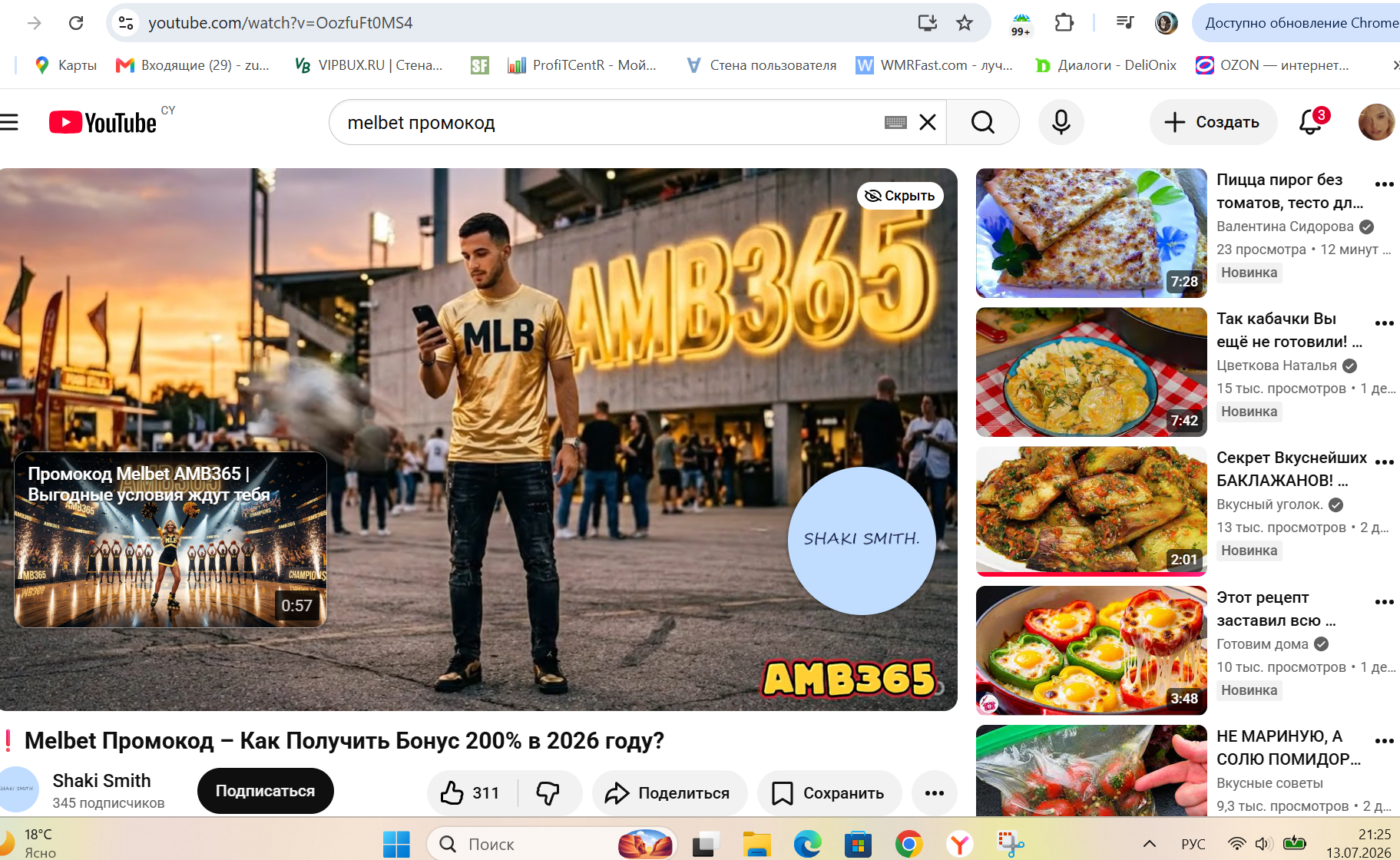Open the Секрет Вкуснейших БАКЛАЖАНОВ video thumbnail
Screen dimensions: 1400x860
pos(1091,511)
